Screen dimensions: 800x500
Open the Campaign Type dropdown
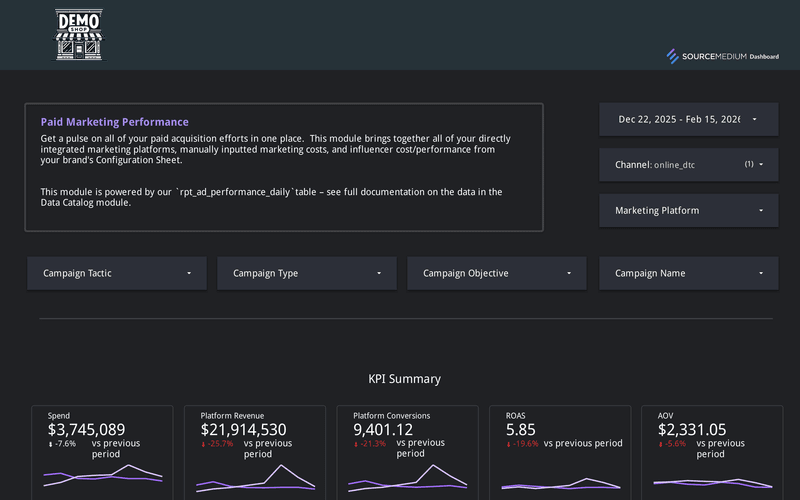(x=307, y=273)
